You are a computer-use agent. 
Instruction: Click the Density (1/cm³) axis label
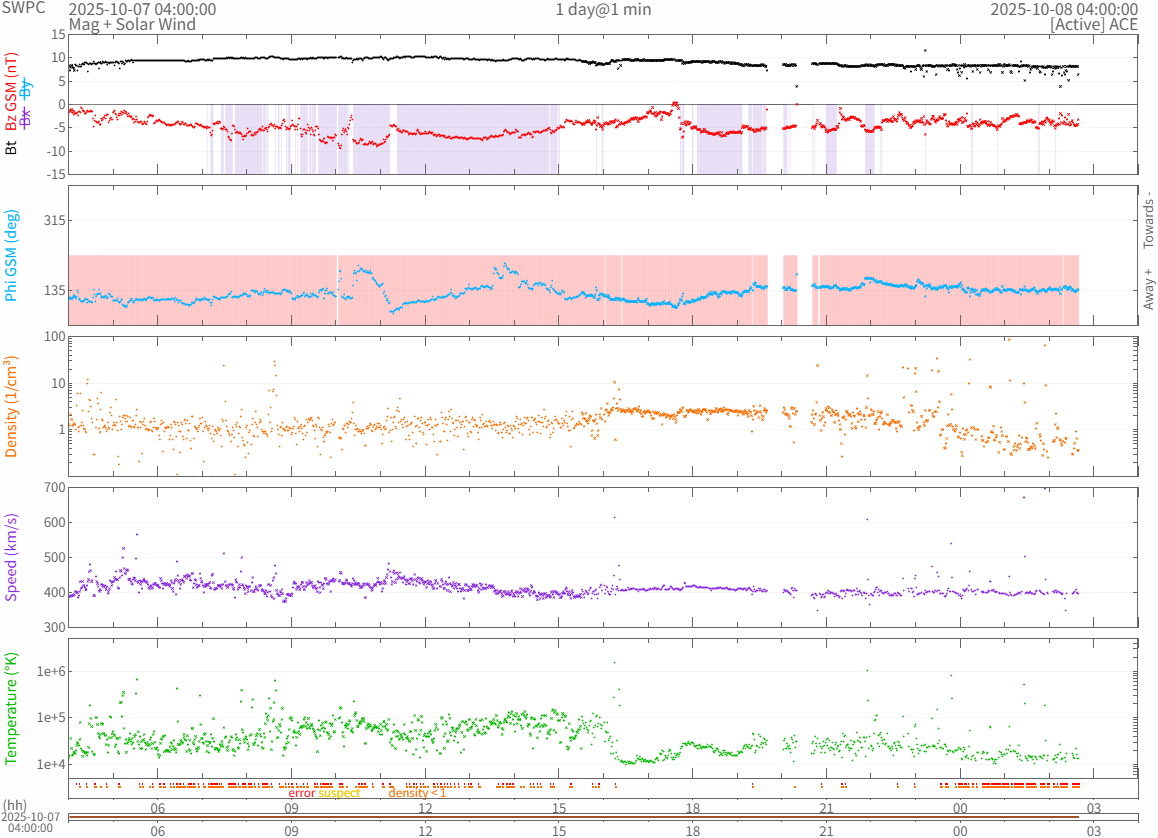pos(12,406)
